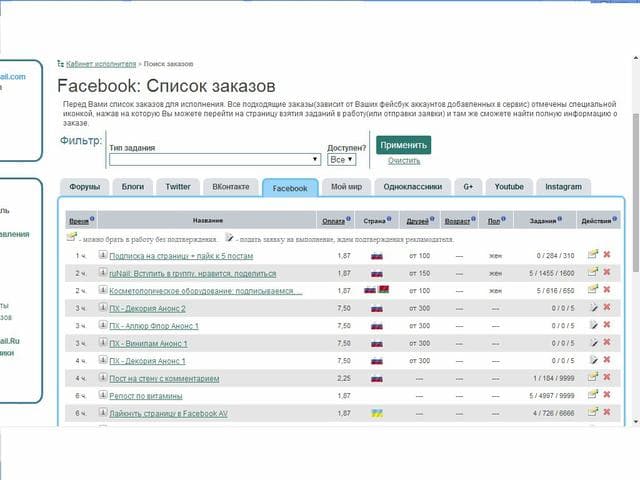The image size is (640, 480).
Task: Click the '0 / 284 / 310' tasks value
Action: (x=555, y=256)
